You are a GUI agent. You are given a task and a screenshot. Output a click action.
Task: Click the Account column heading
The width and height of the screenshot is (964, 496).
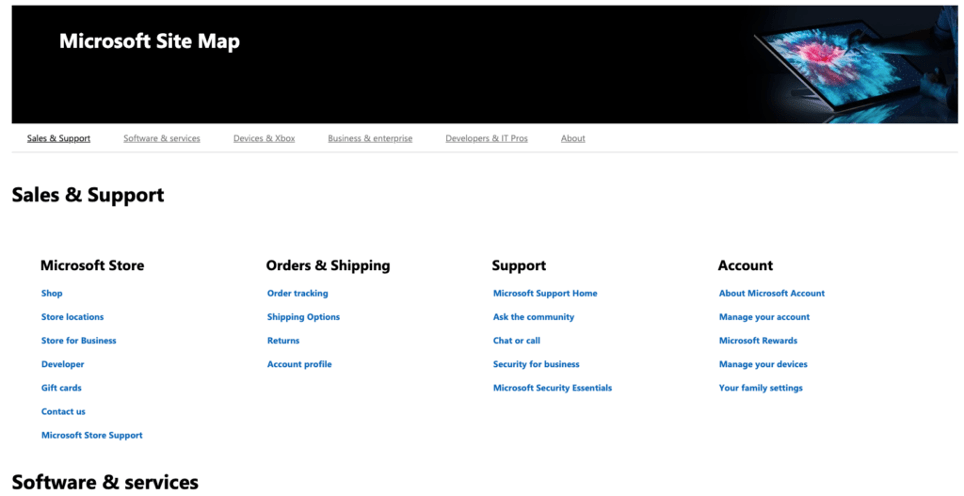[745, 266]
